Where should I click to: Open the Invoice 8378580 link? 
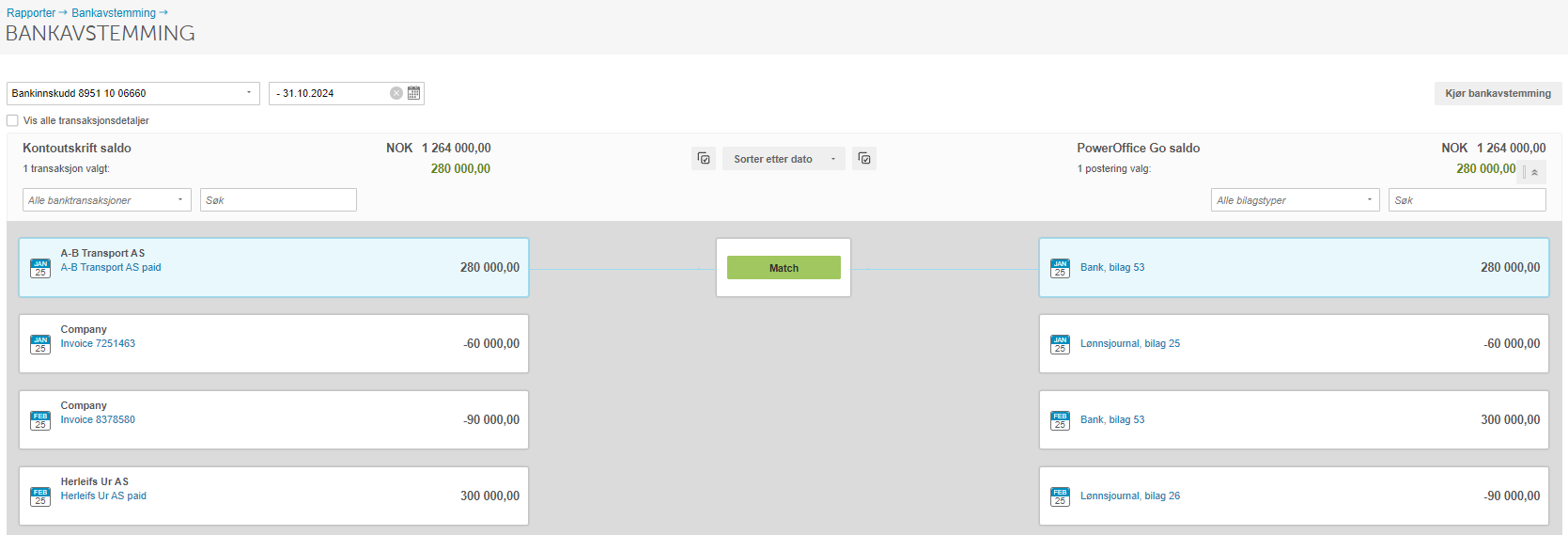98,419
